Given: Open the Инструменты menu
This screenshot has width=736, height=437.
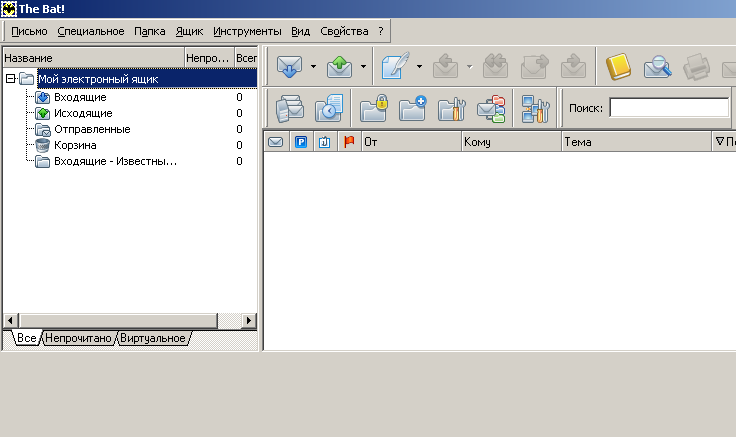Looking at the screenshot, I should [247, 31].
